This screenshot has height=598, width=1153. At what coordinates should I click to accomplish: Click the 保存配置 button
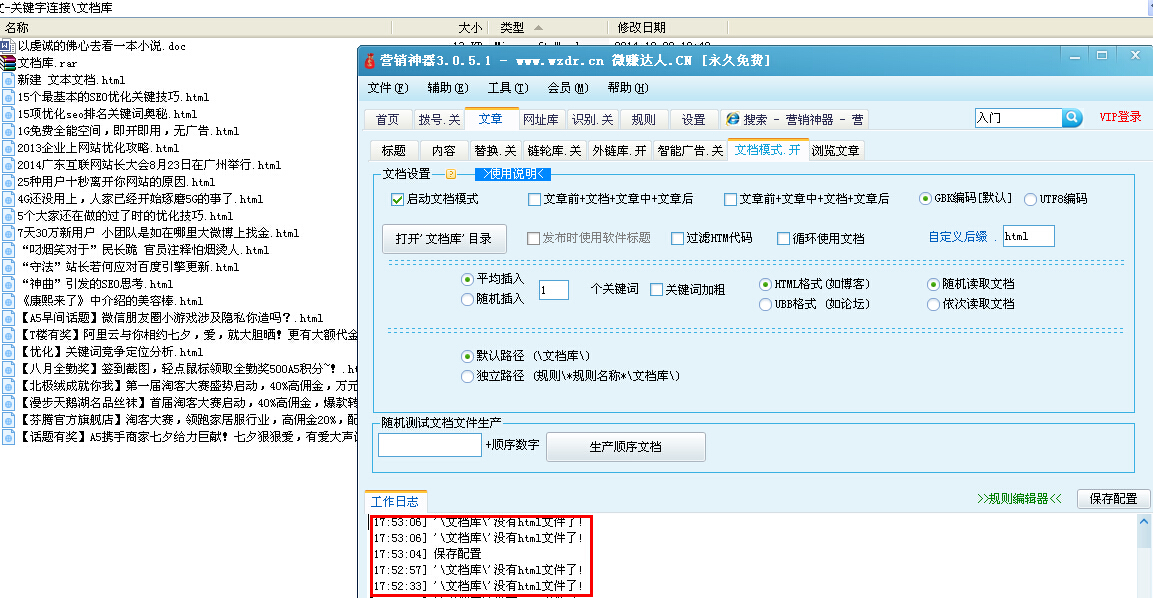click(1112, 498)
